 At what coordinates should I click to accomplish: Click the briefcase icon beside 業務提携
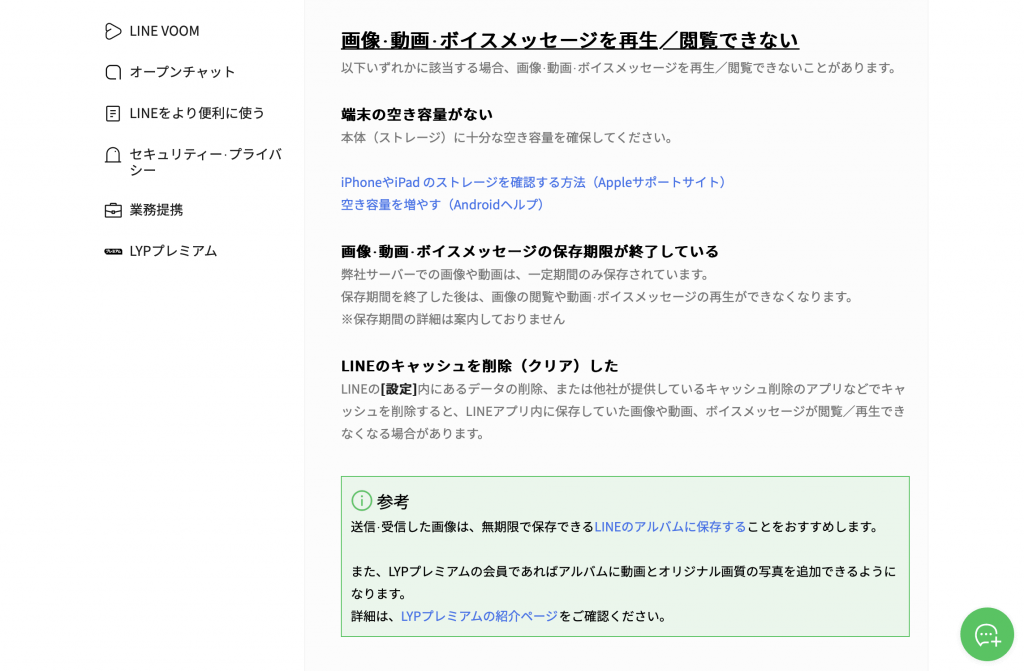(x=113, y=210)
